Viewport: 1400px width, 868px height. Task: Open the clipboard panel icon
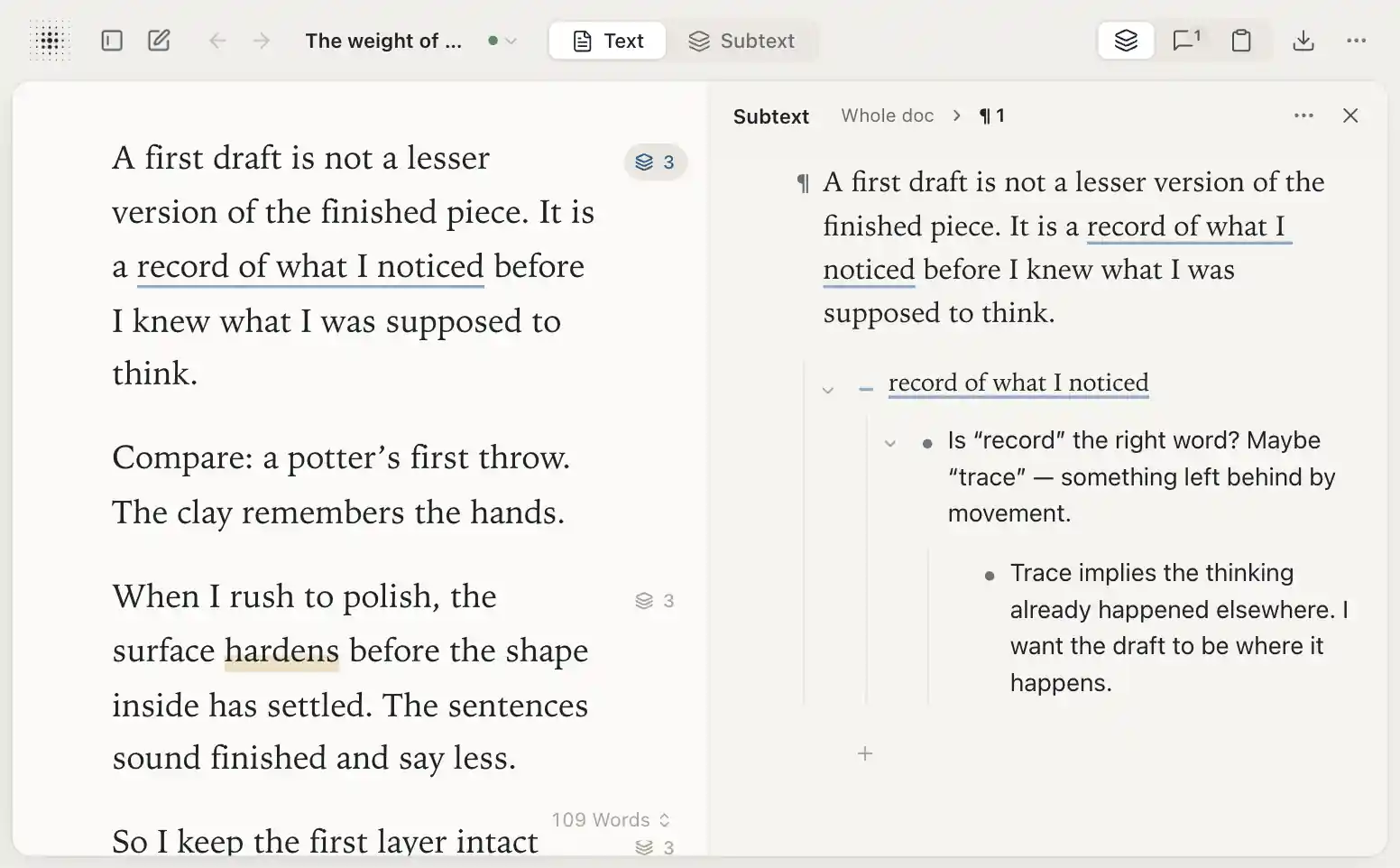point(1241,41)
